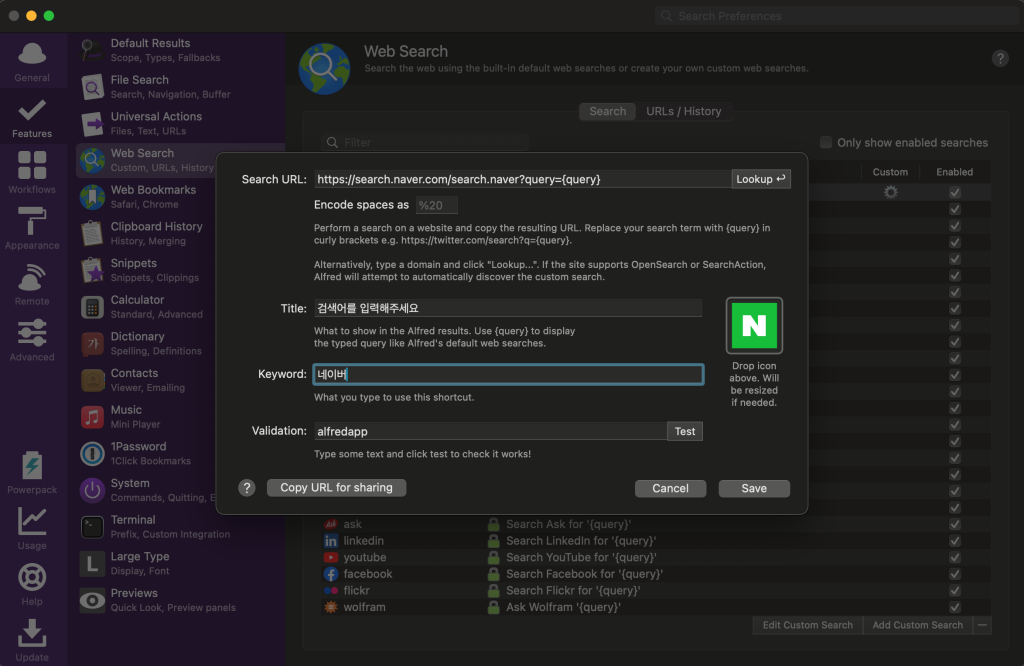Click Lookup next to Search URL

pyautogui.click(x=761, y=179)
